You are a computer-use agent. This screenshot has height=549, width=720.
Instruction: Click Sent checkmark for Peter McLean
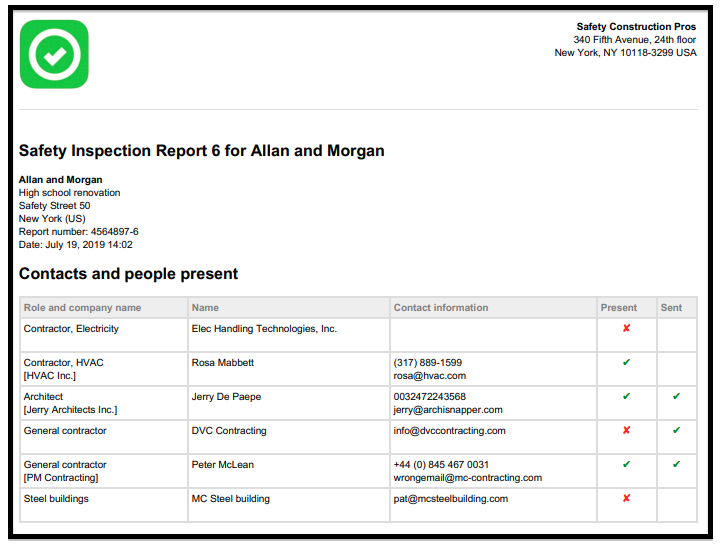(676, 464)
